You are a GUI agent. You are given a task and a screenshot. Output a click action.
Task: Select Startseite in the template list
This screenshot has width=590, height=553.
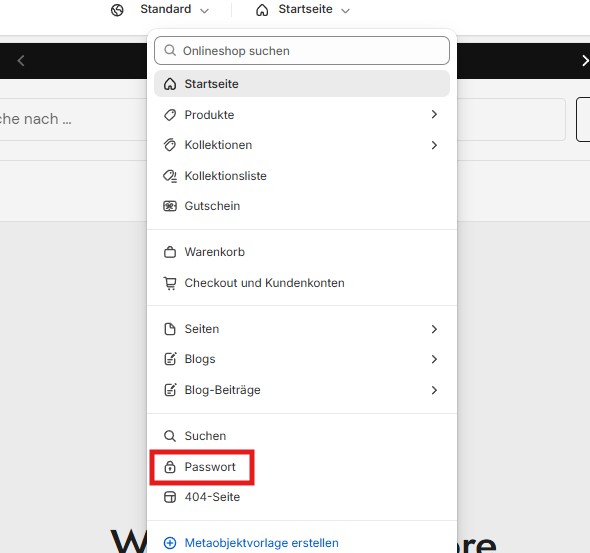pos(302,84)
